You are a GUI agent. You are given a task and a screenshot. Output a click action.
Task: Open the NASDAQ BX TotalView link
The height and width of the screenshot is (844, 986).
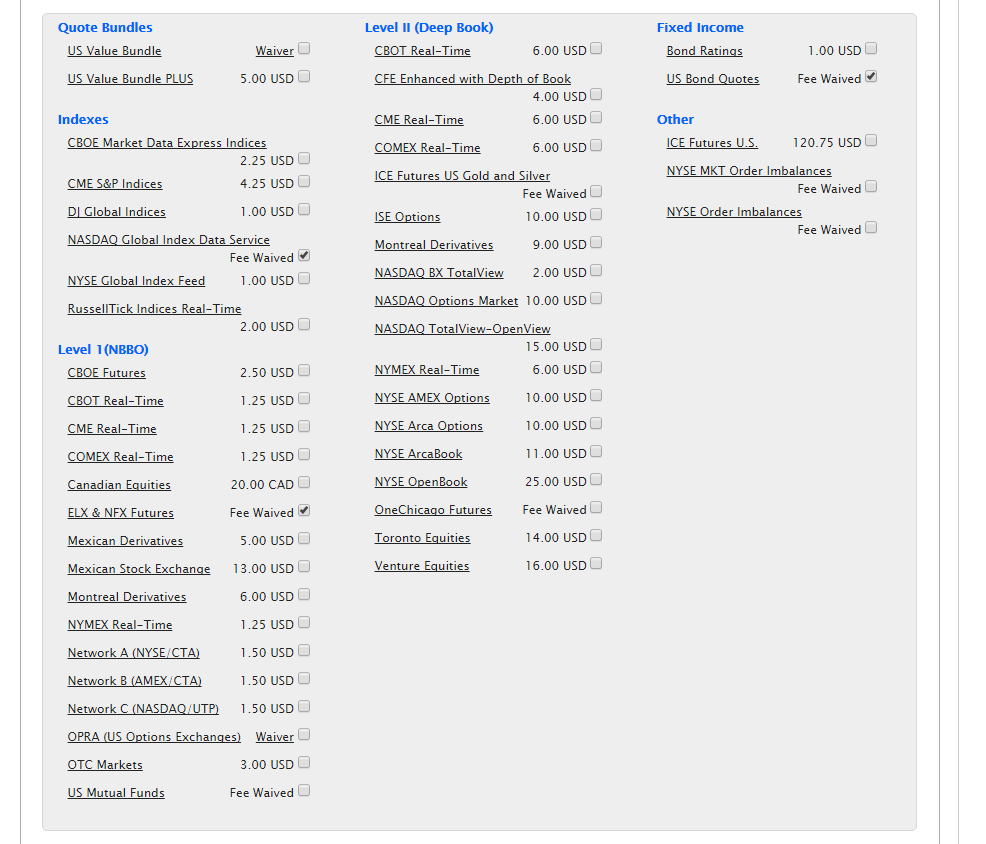(x=439, y=273)
